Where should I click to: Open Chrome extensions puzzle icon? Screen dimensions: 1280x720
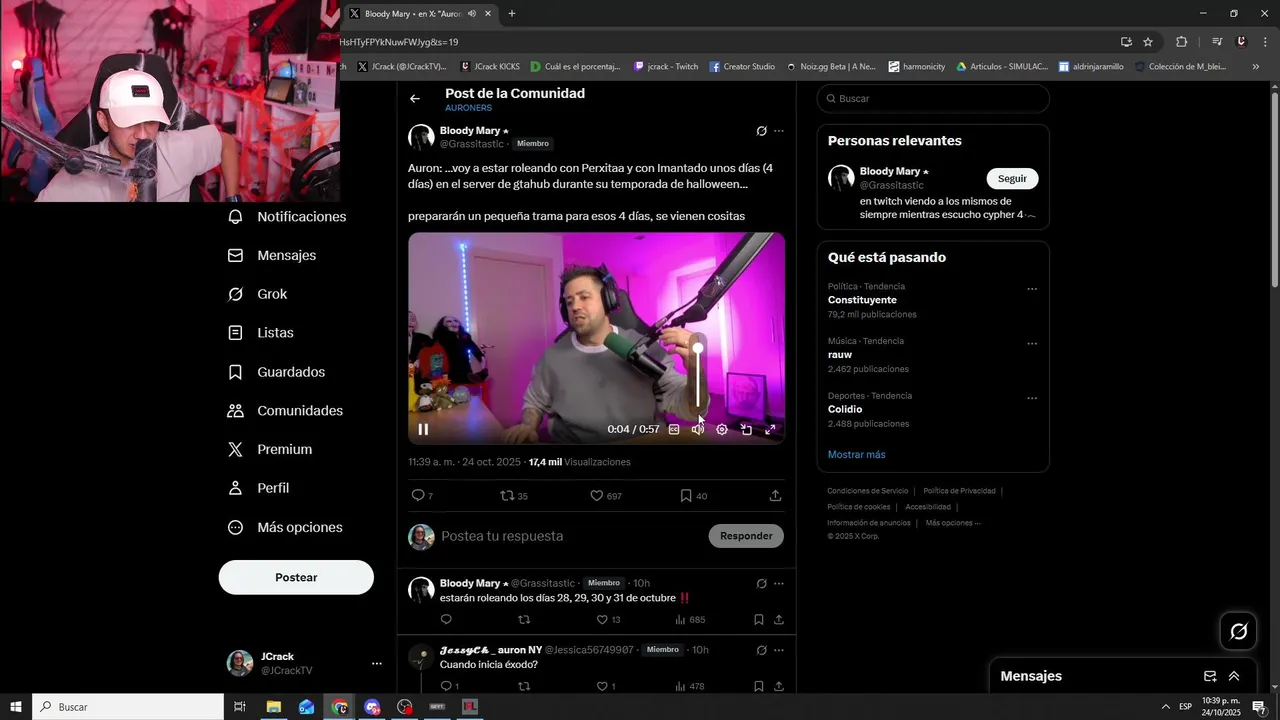tap(1181, 42)
